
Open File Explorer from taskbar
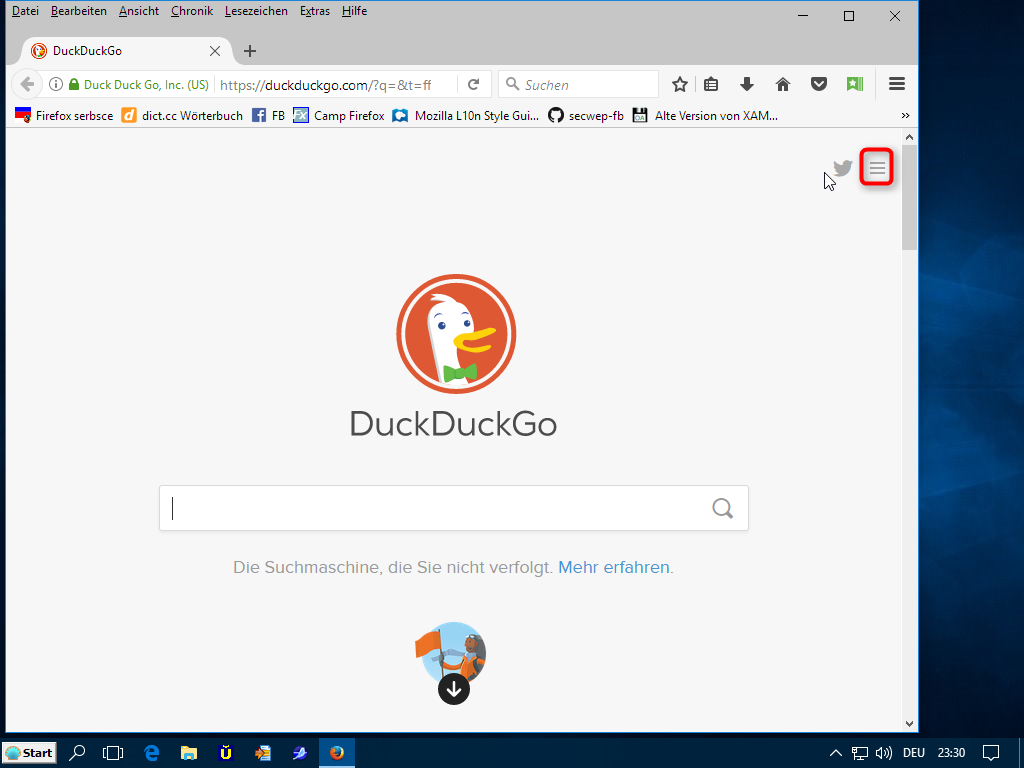pyautogui.click(x=189, y=753)
